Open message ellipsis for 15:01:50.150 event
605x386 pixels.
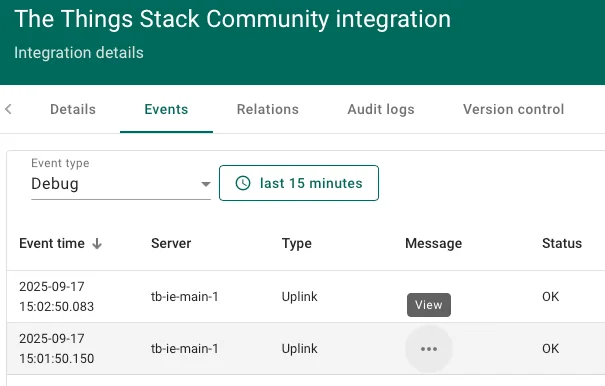[429, 349]
